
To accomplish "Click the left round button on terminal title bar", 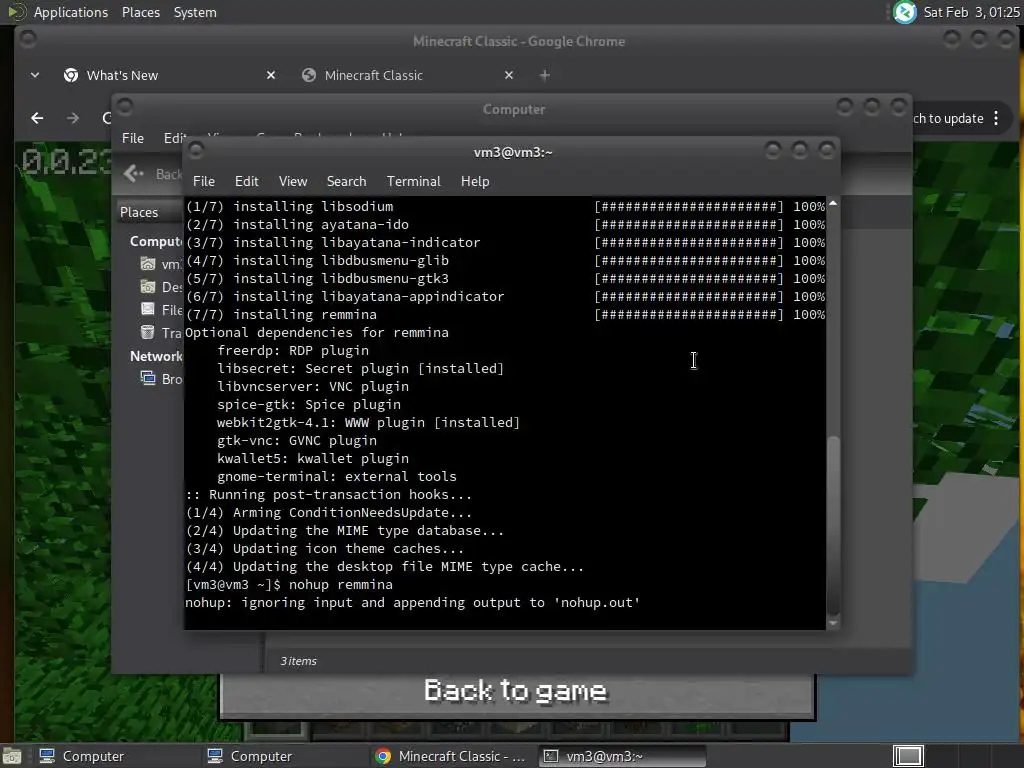I will point(195,150).
